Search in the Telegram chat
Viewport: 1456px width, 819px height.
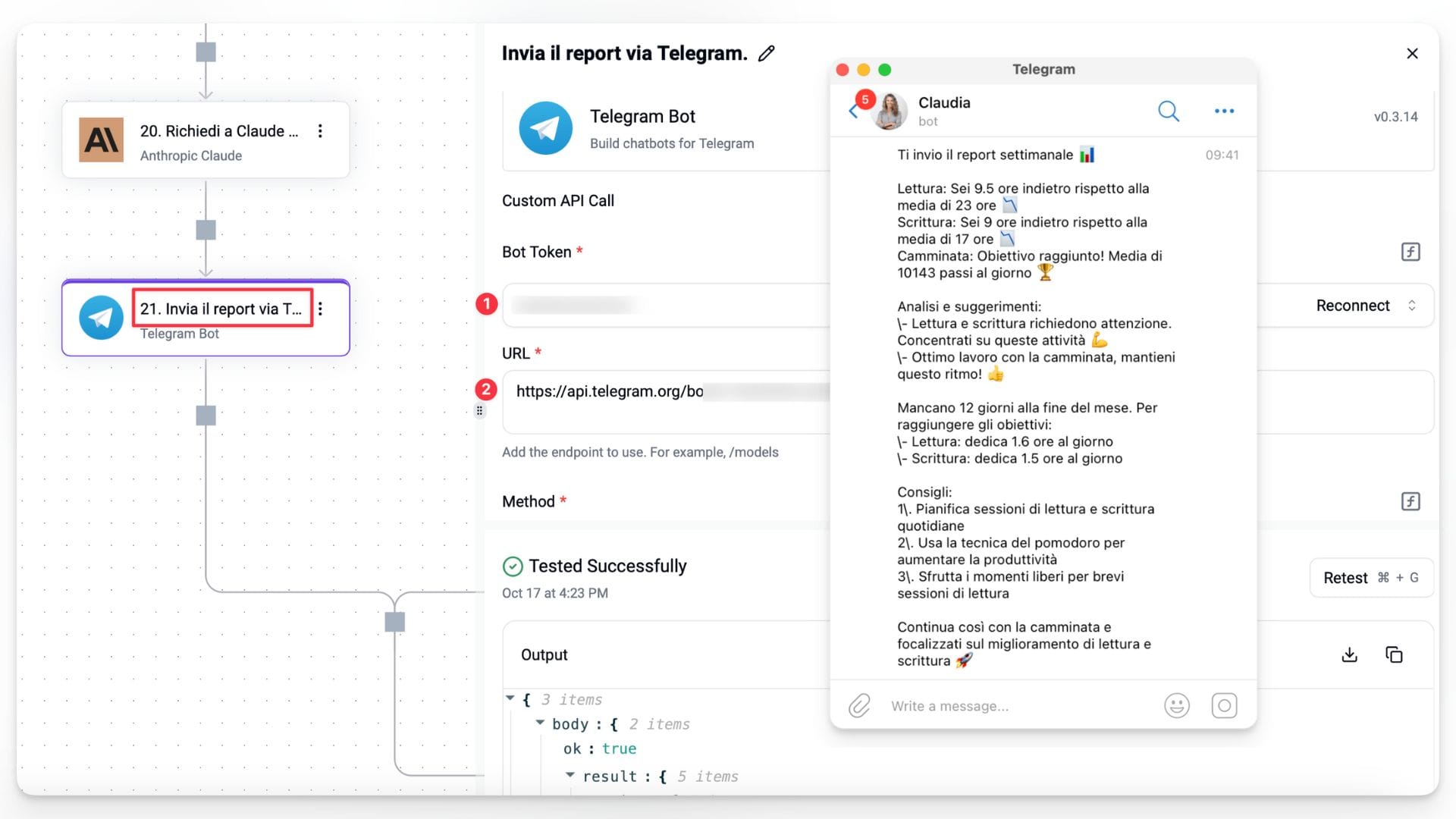(1169, 111)
